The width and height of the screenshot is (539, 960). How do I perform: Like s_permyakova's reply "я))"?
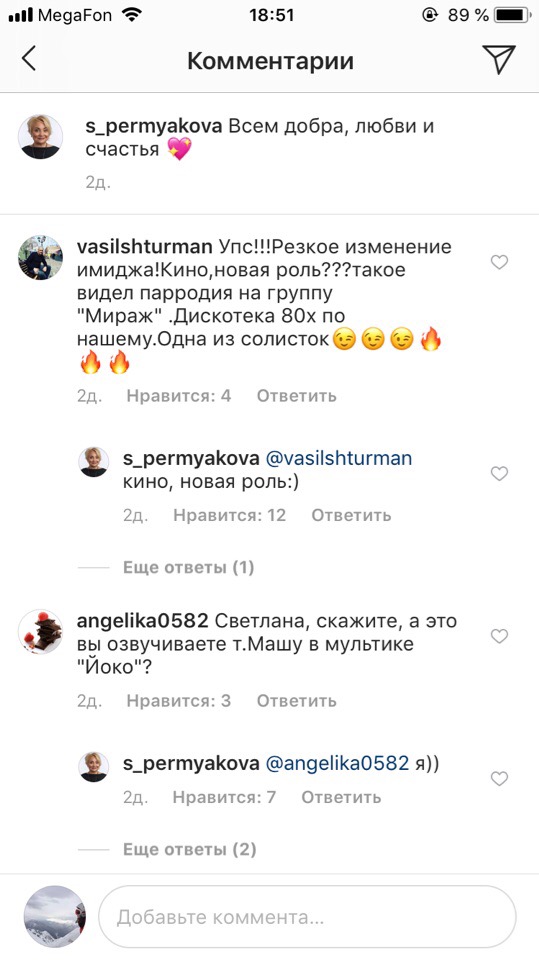pyautogui.click(x=500, y=778)
